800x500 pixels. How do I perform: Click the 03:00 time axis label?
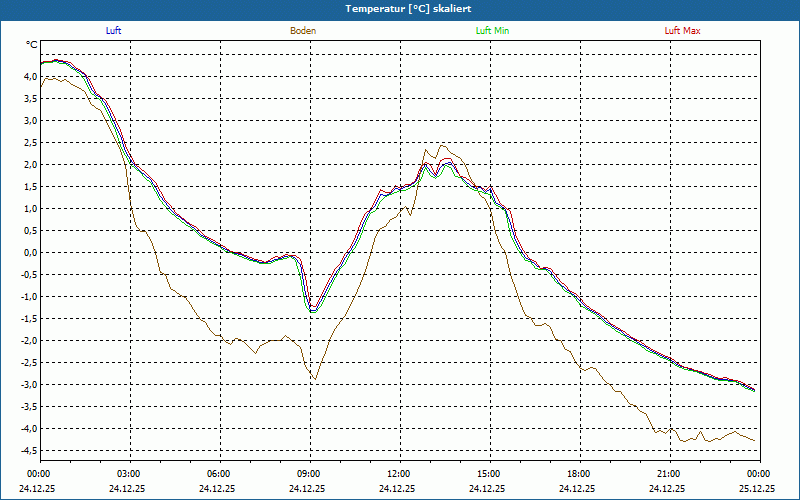point(131,474)
